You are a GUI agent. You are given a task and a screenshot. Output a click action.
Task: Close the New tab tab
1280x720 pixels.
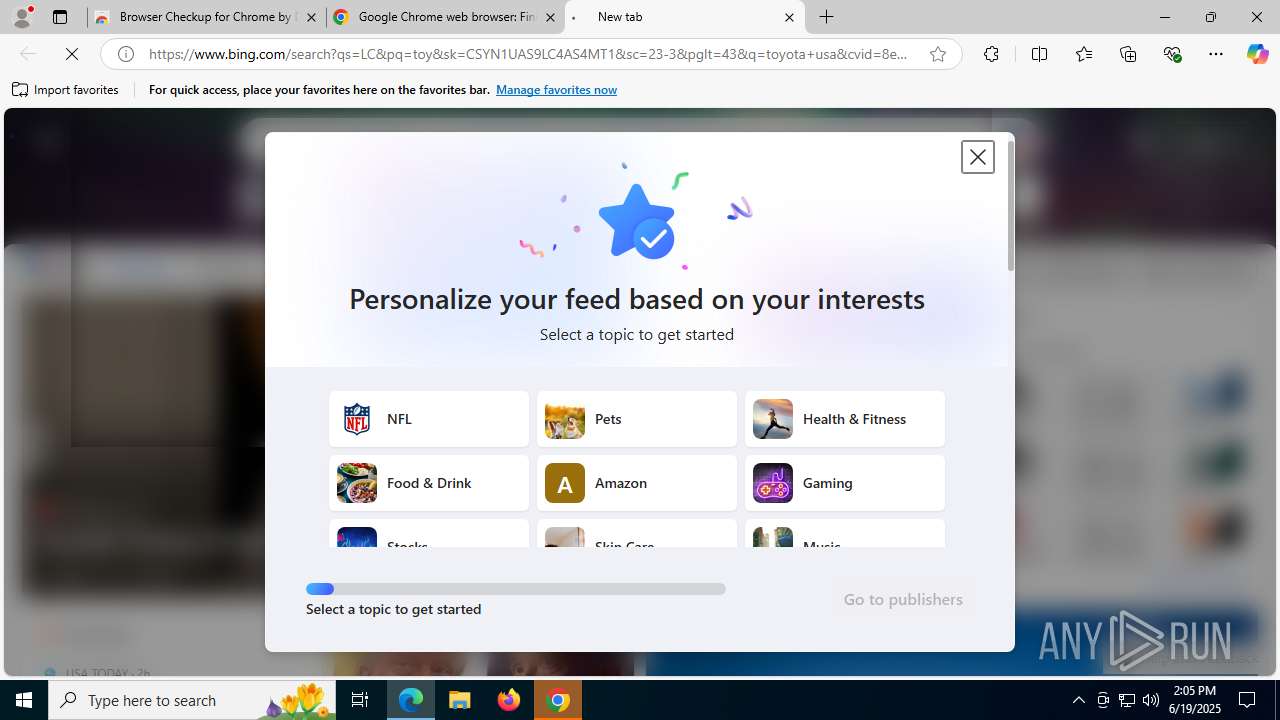click(789, 17)
